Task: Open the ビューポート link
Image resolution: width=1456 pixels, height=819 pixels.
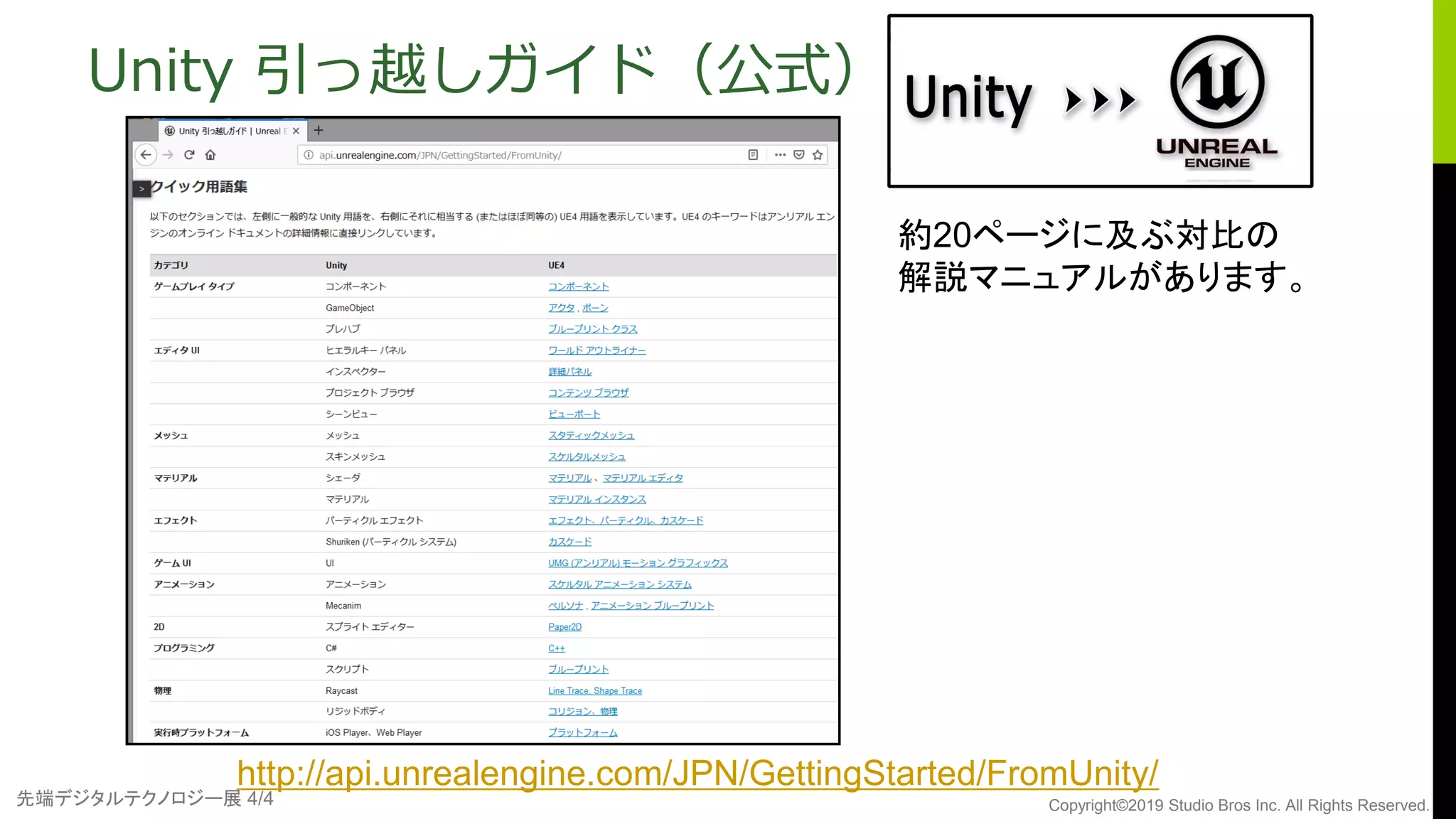Action: [x=574, y=414]
